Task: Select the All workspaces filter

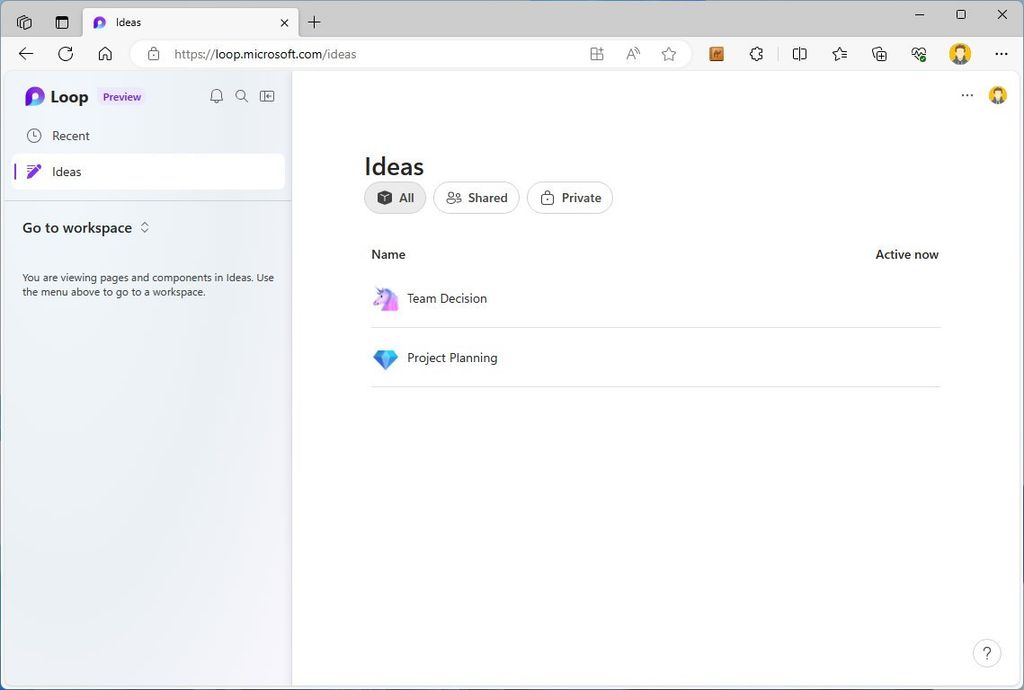Action: 394,197
